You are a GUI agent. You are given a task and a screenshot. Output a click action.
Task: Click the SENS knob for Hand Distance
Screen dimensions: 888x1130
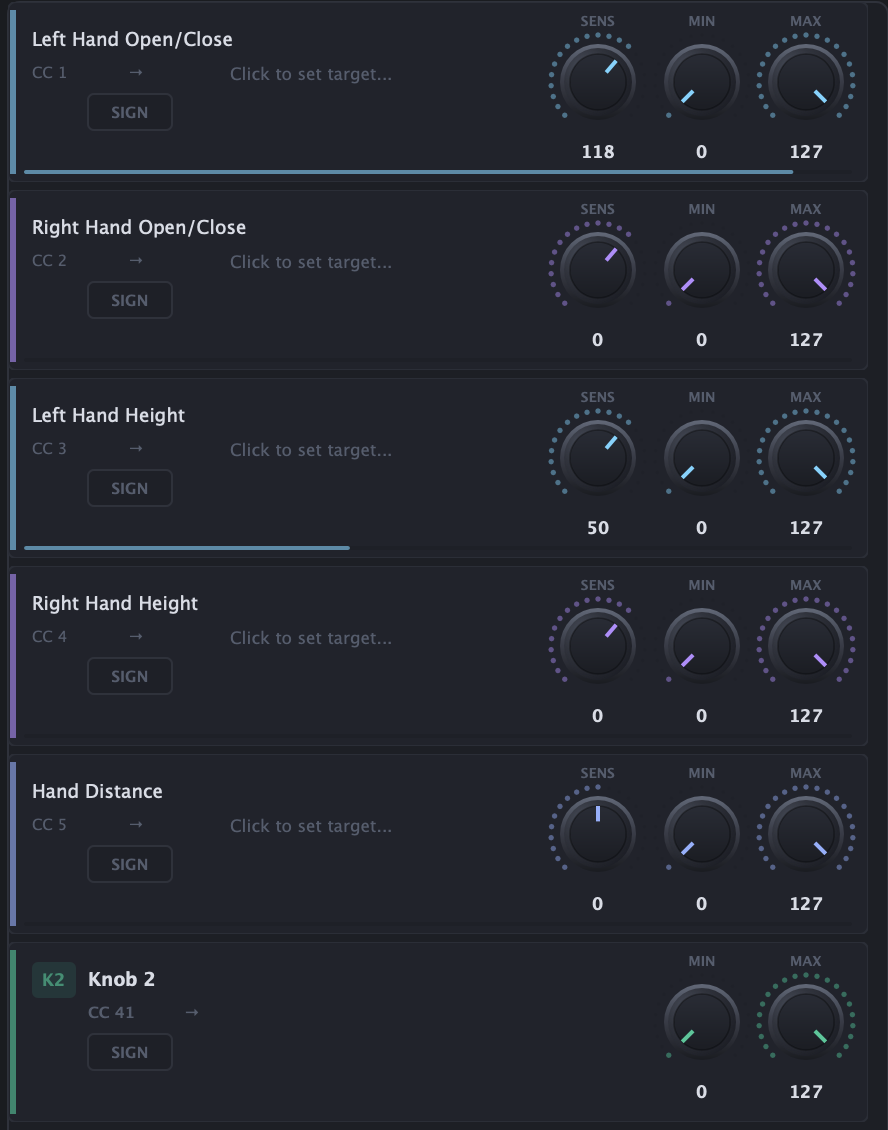coord(598,835)
